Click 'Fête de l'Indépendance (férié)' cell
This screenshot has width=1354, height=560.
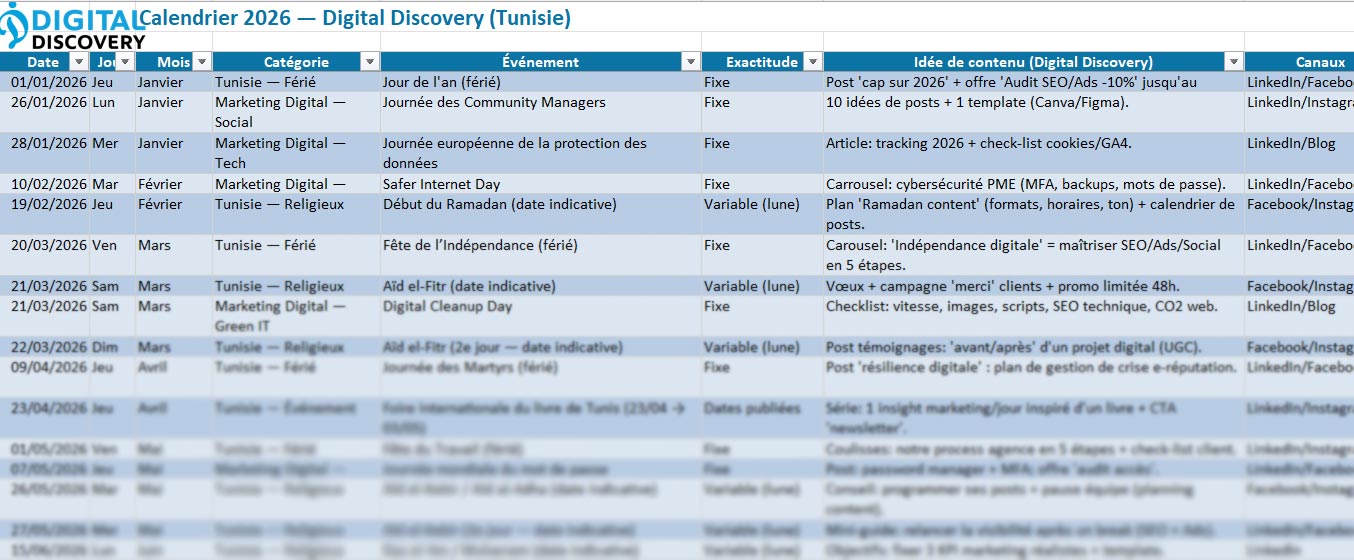541,255
